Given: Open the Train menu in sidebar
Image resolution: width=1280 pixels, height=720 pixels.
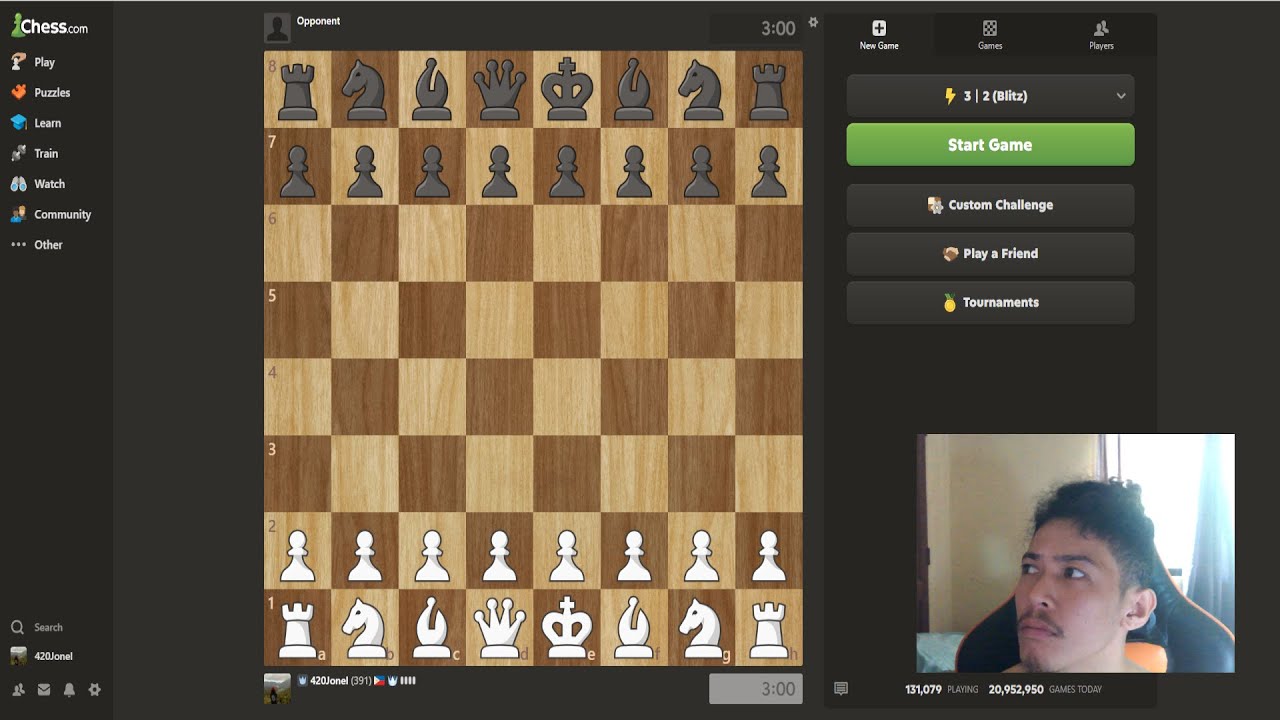Looking at the screenshot, I should pos(34,153).
